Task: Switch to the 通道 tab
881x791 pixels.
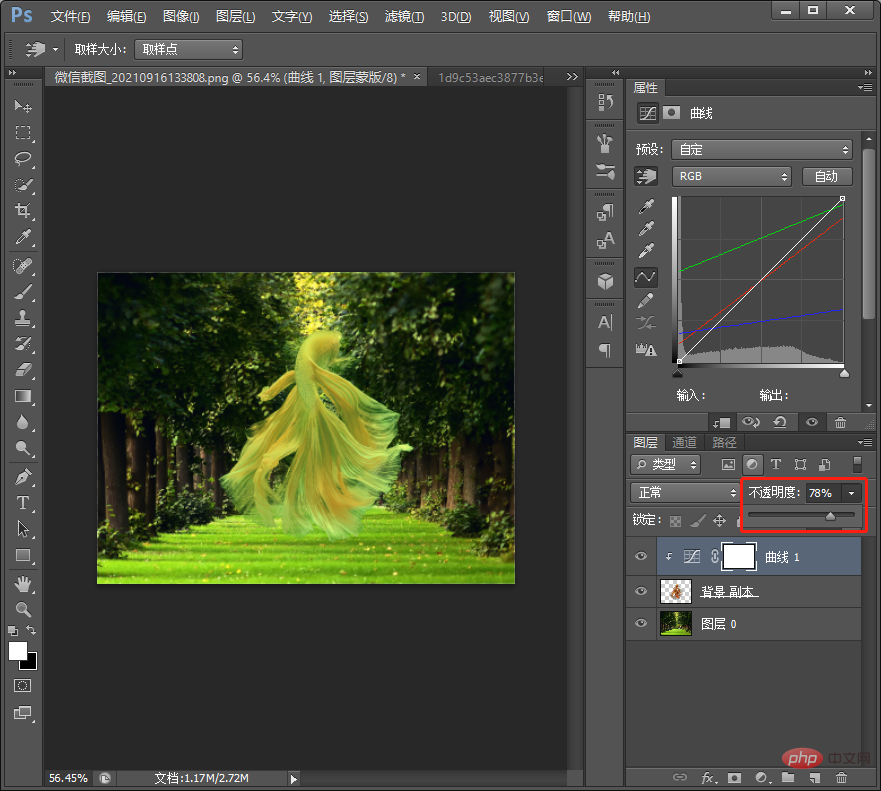Action: [684, 443]
